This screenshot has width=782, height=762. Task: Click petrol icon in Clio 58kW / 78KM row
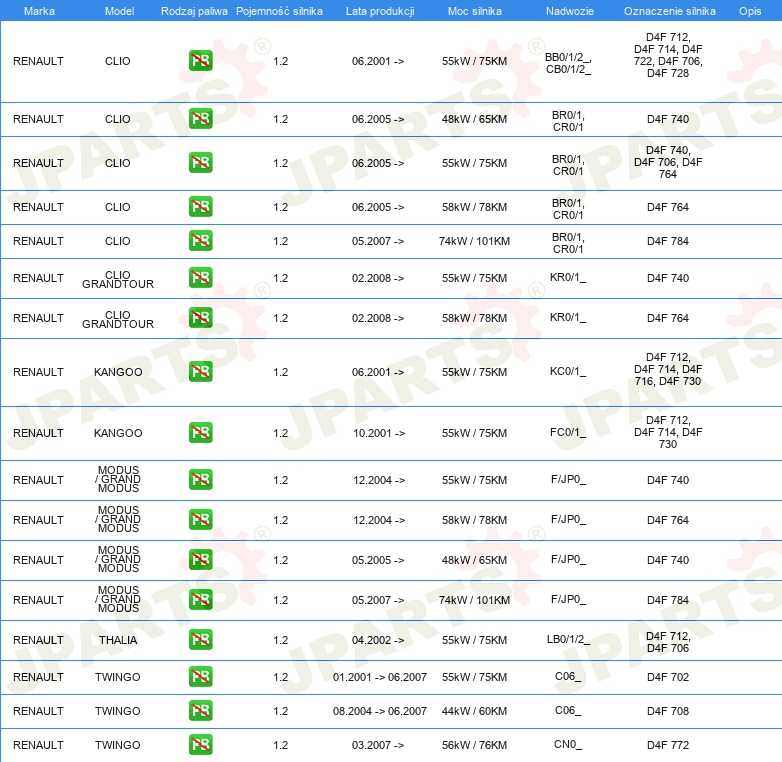point(200,206)
